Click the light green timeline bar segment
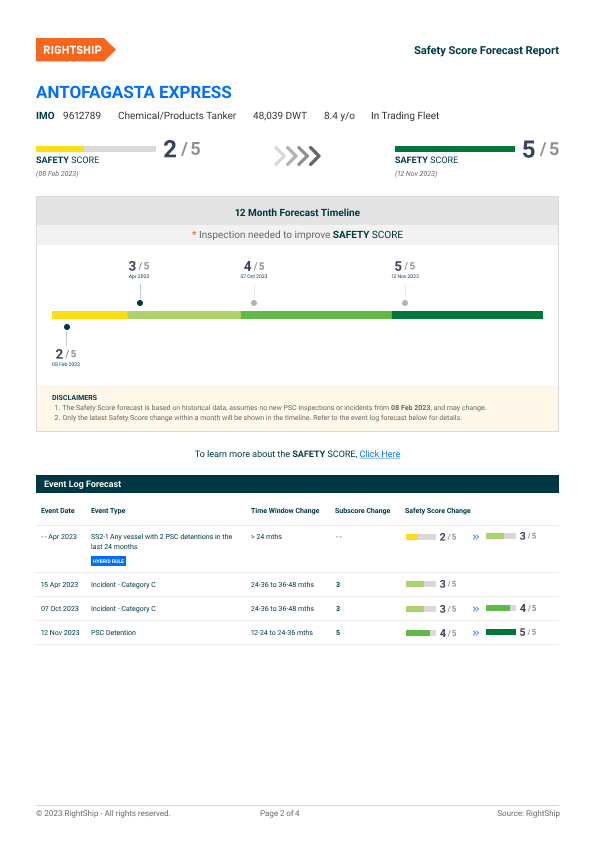This screenshot has width=595, height=842. pos(184,315)
